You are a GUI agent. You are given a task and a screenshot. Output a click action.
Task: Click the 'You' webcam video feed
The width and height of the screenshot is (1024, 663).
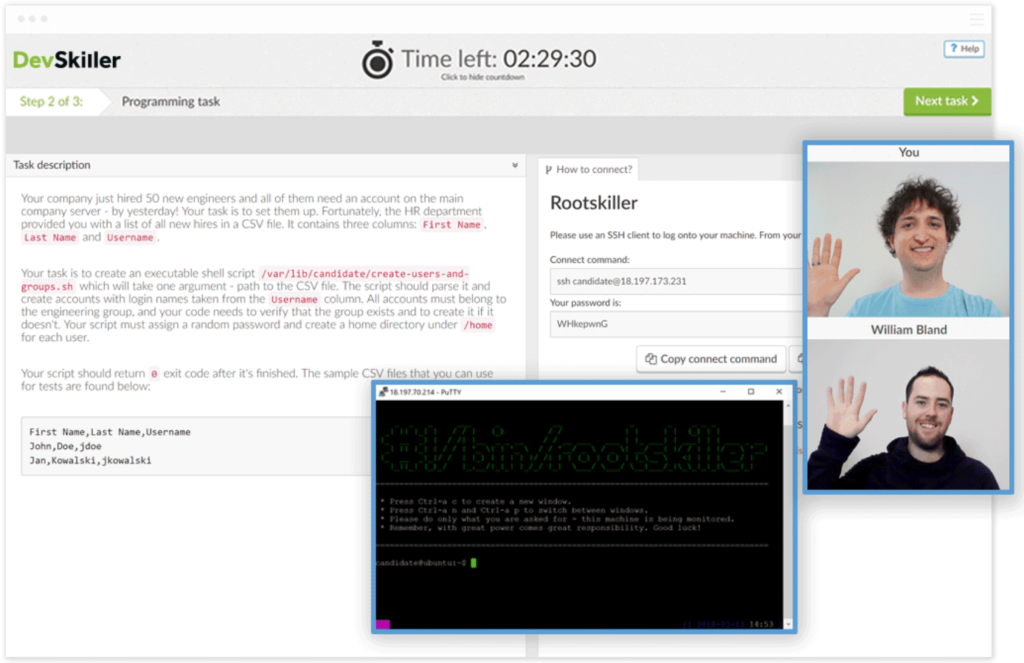tap(908, 238)
